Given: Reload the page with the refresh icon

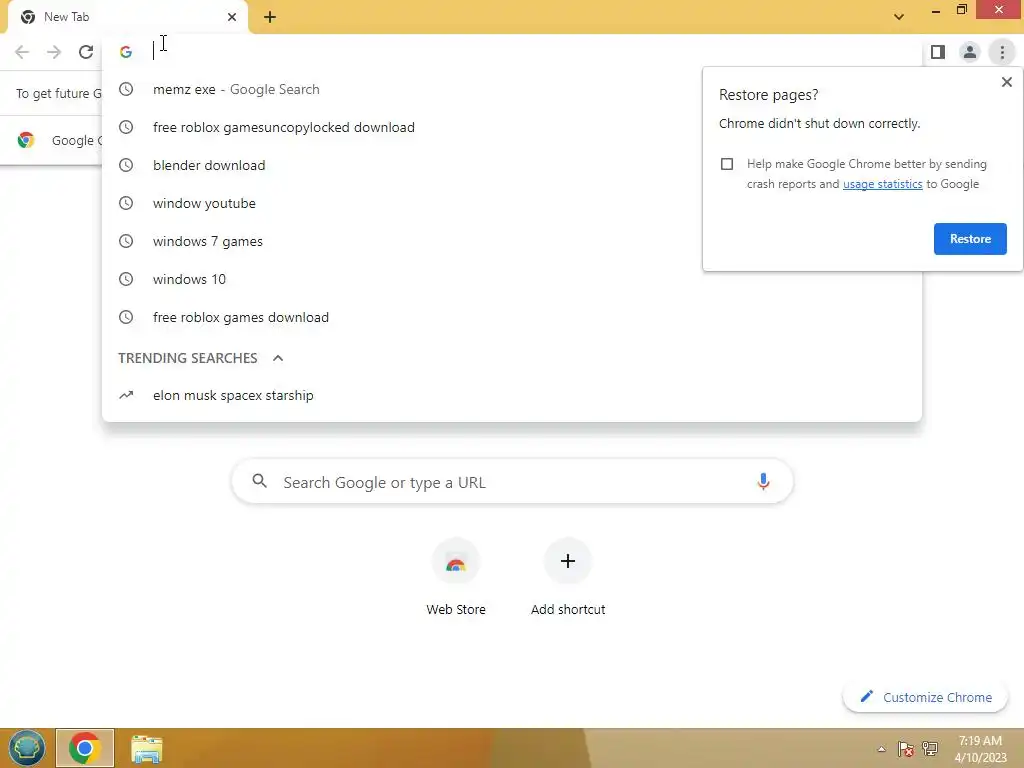Looking at the screenshot, I should click(86, 52).
